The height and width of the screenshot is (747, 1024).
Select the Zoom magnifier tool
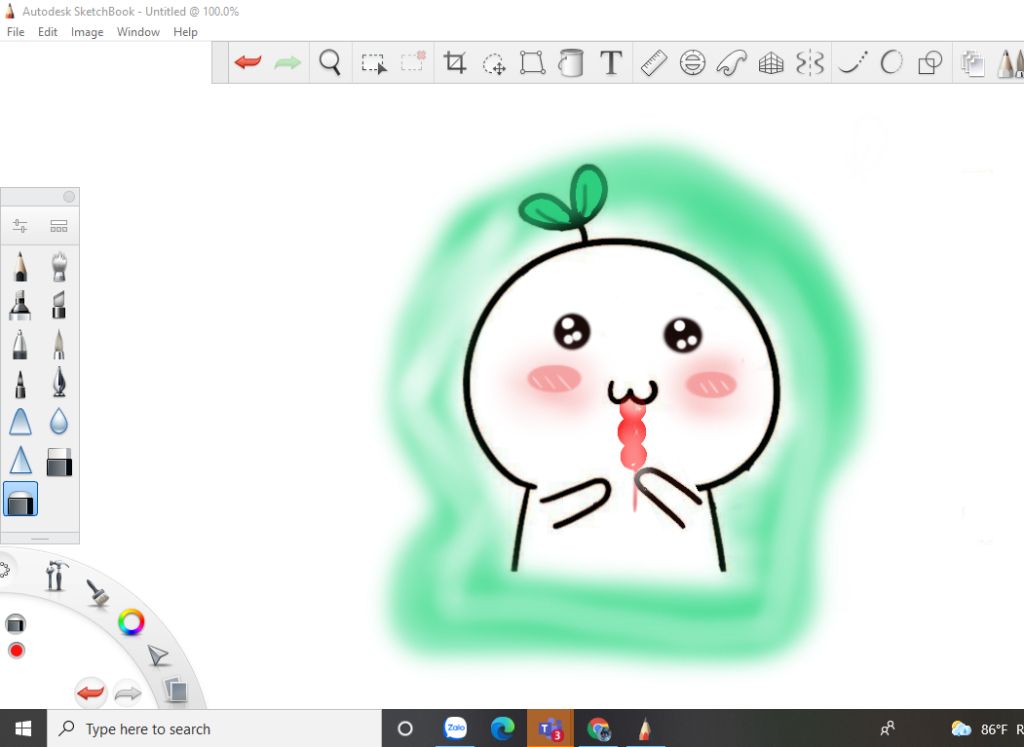(x=330, y=63)
